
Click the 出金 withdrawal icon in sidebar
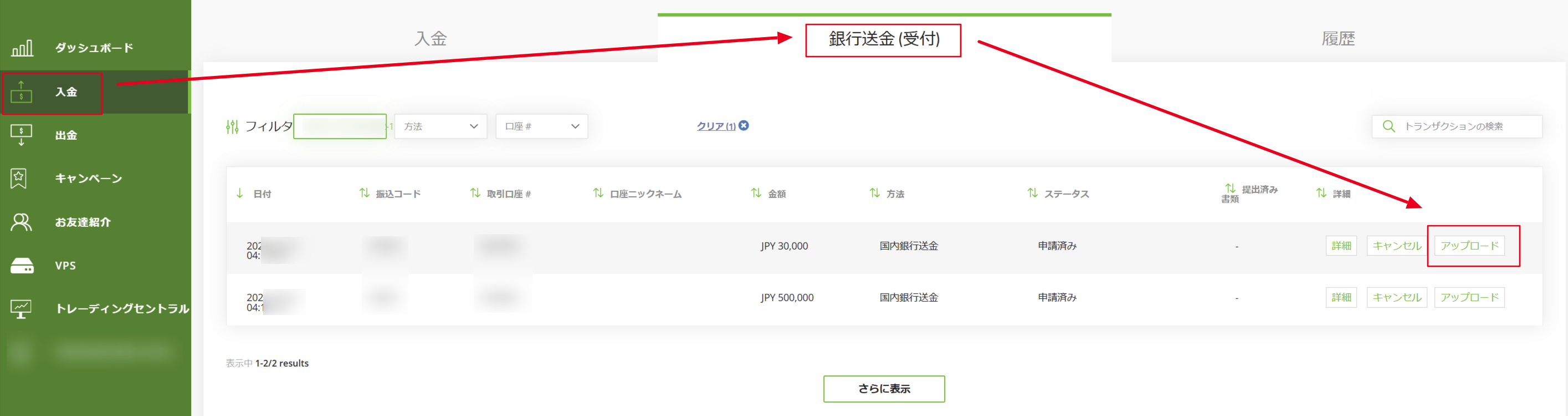tap(21, 135)
